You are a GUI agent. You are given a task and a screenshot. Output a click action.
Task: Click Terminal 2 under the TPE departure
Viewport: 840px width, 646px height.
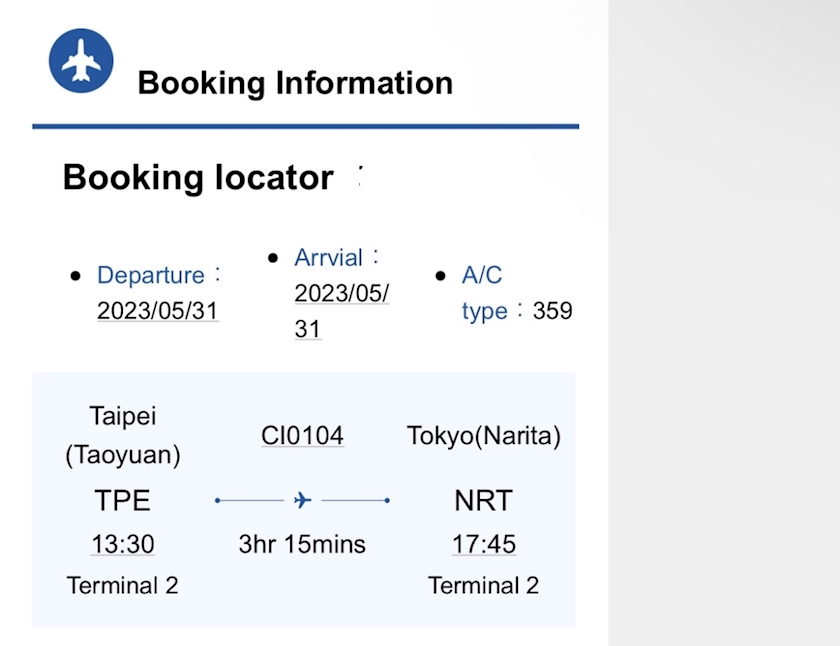coord(123,585)
